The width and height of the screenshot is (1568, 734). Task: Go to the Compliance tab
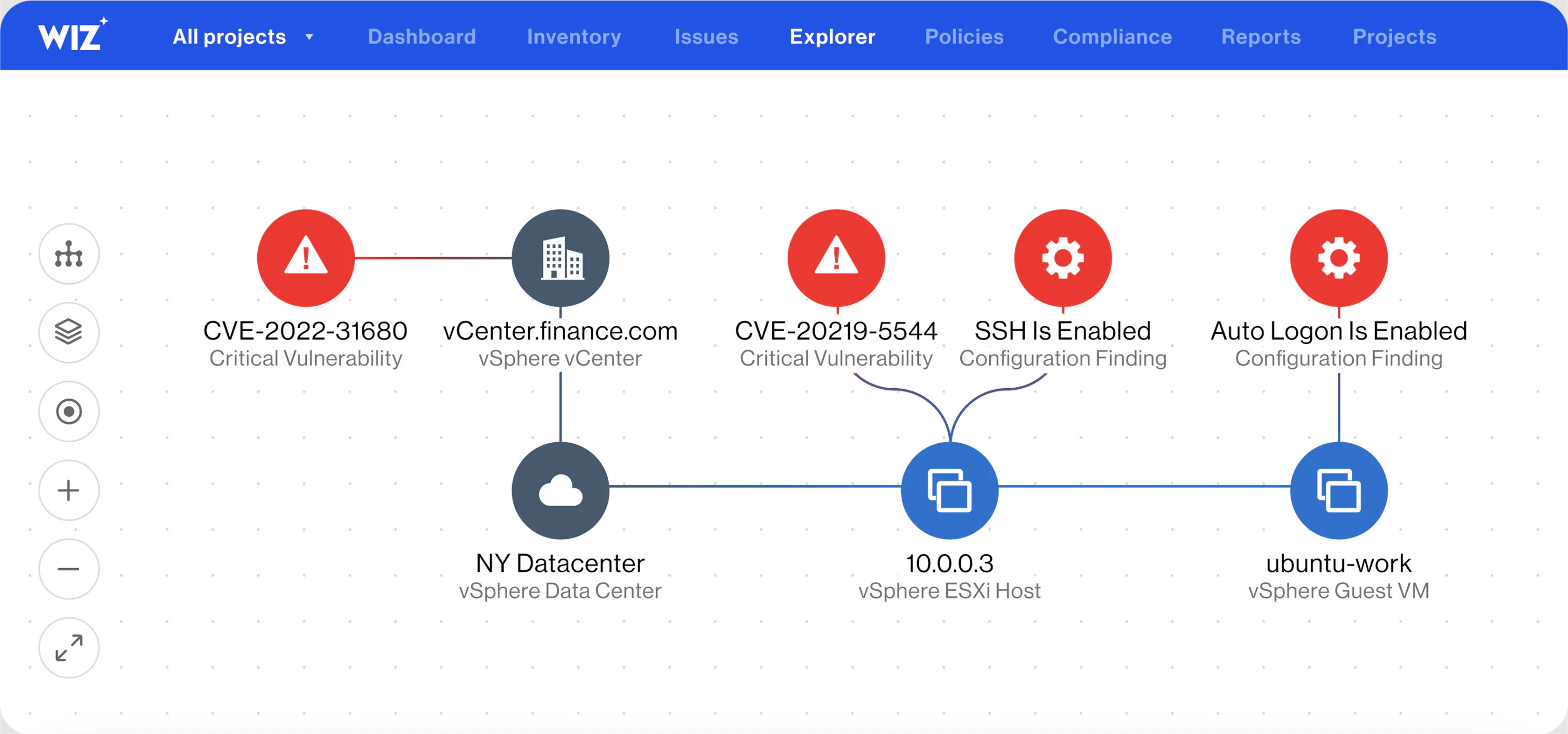pos(1112,36)
